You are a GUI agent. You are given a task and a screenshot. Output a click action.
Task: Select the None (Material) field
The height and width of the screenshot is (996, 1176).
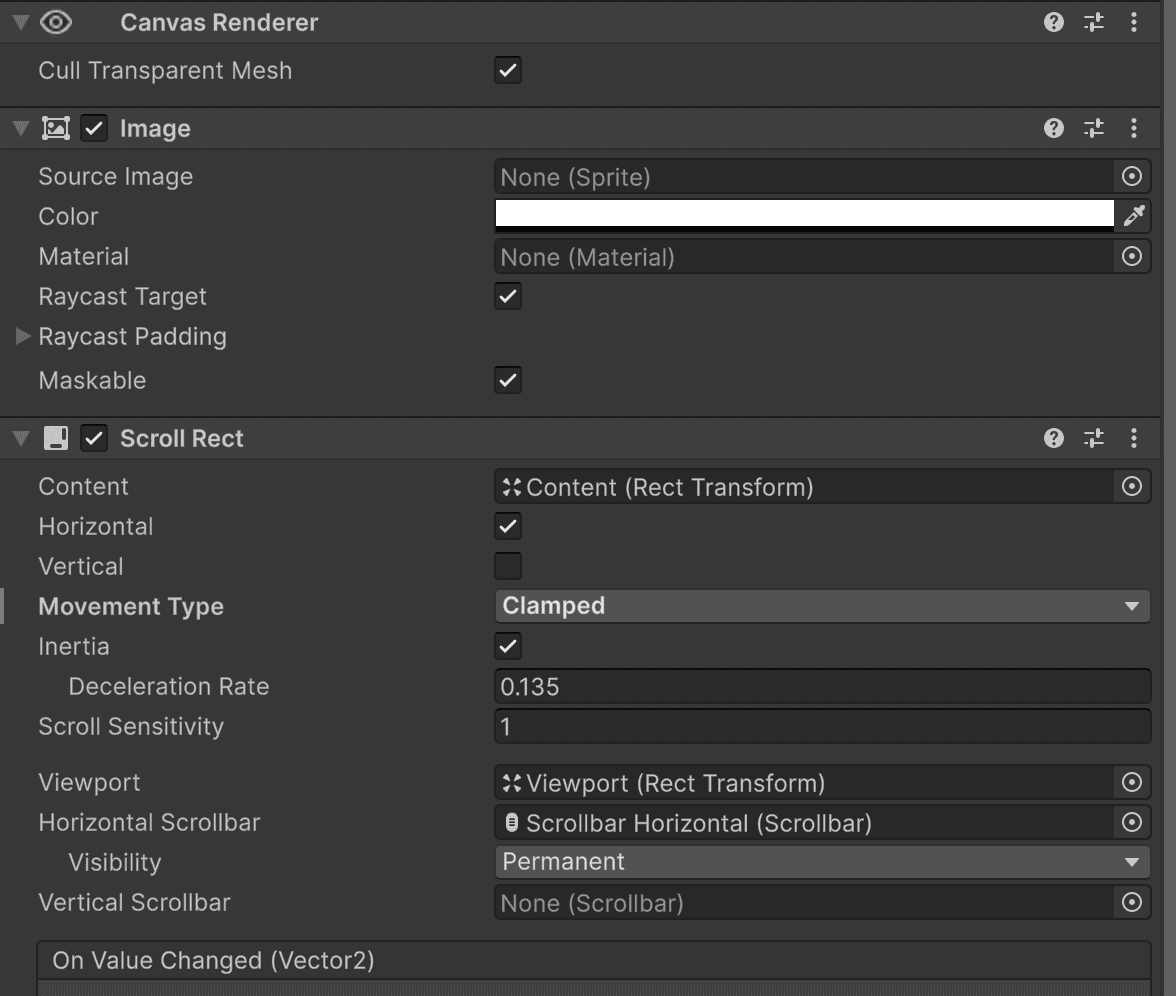804,256
